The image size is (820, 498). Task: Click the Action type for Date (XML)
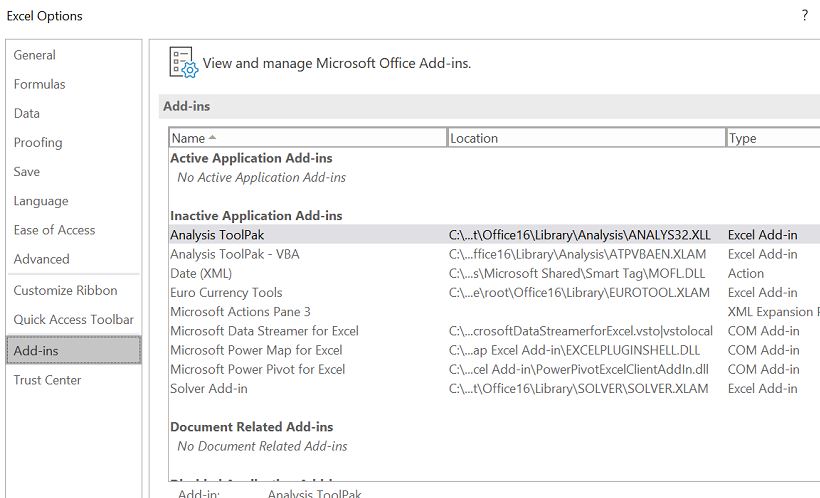pyautogui.click(x=746, y=274)
